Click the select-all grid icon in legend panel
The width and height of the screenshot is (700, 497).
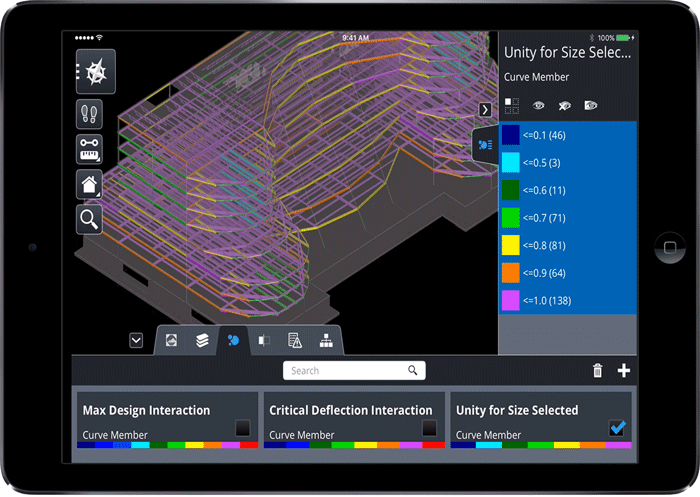(x=511, y=104)
